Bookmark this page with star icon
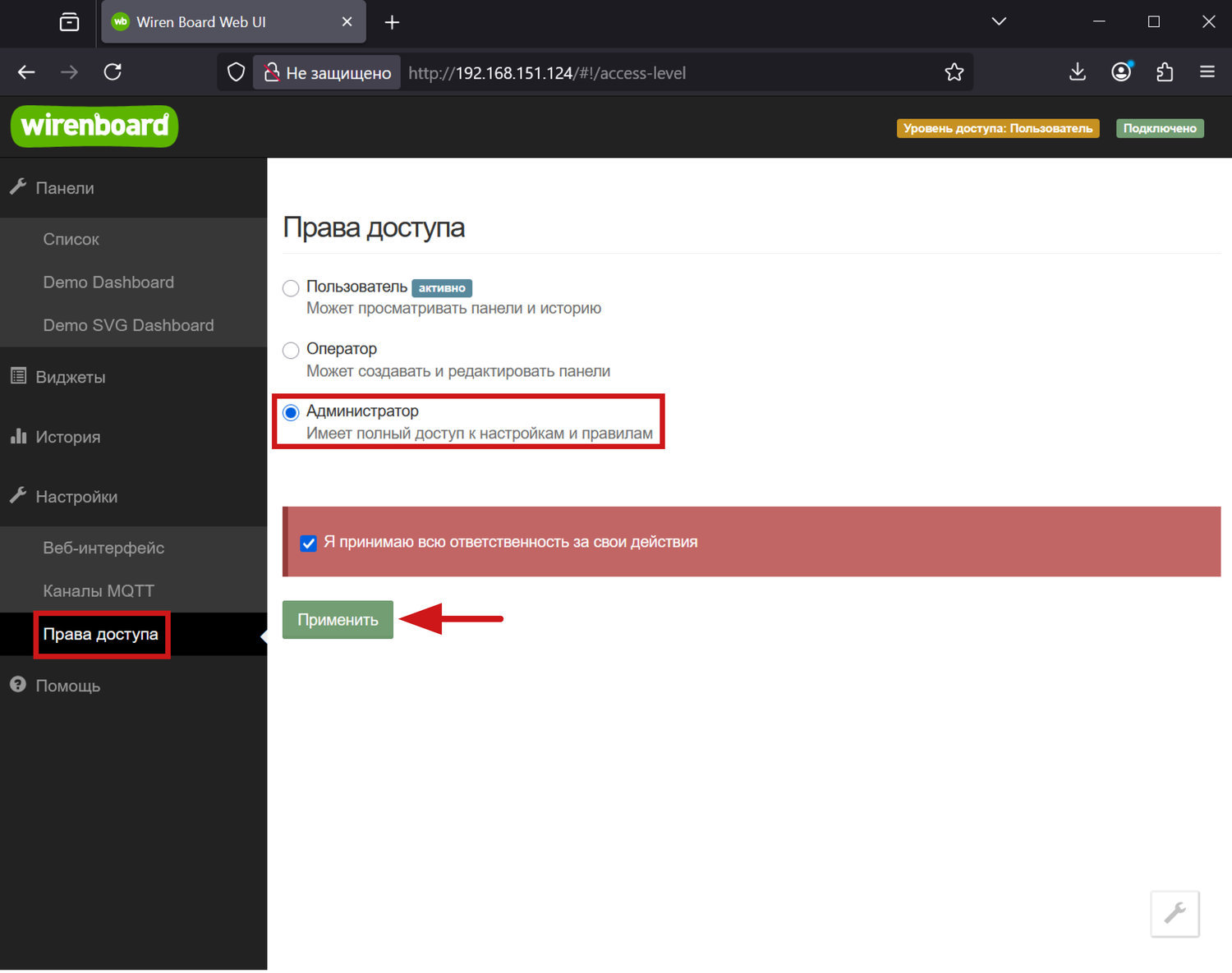 [954, 72]
